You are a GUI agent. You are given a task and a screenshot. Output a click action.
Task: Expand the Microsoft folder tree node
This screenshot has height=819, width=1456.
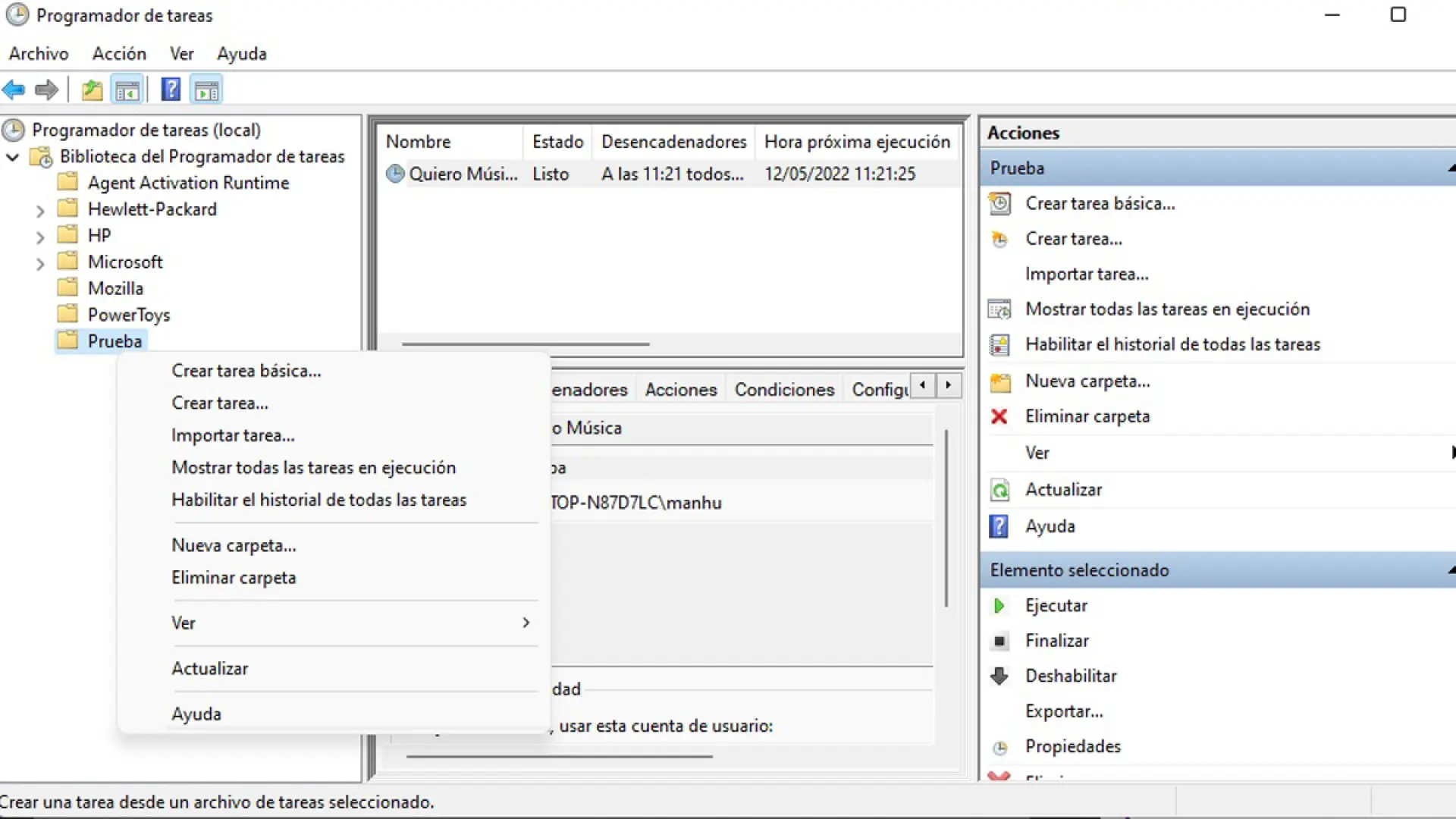pyautogui.click(x=40, y=263)
